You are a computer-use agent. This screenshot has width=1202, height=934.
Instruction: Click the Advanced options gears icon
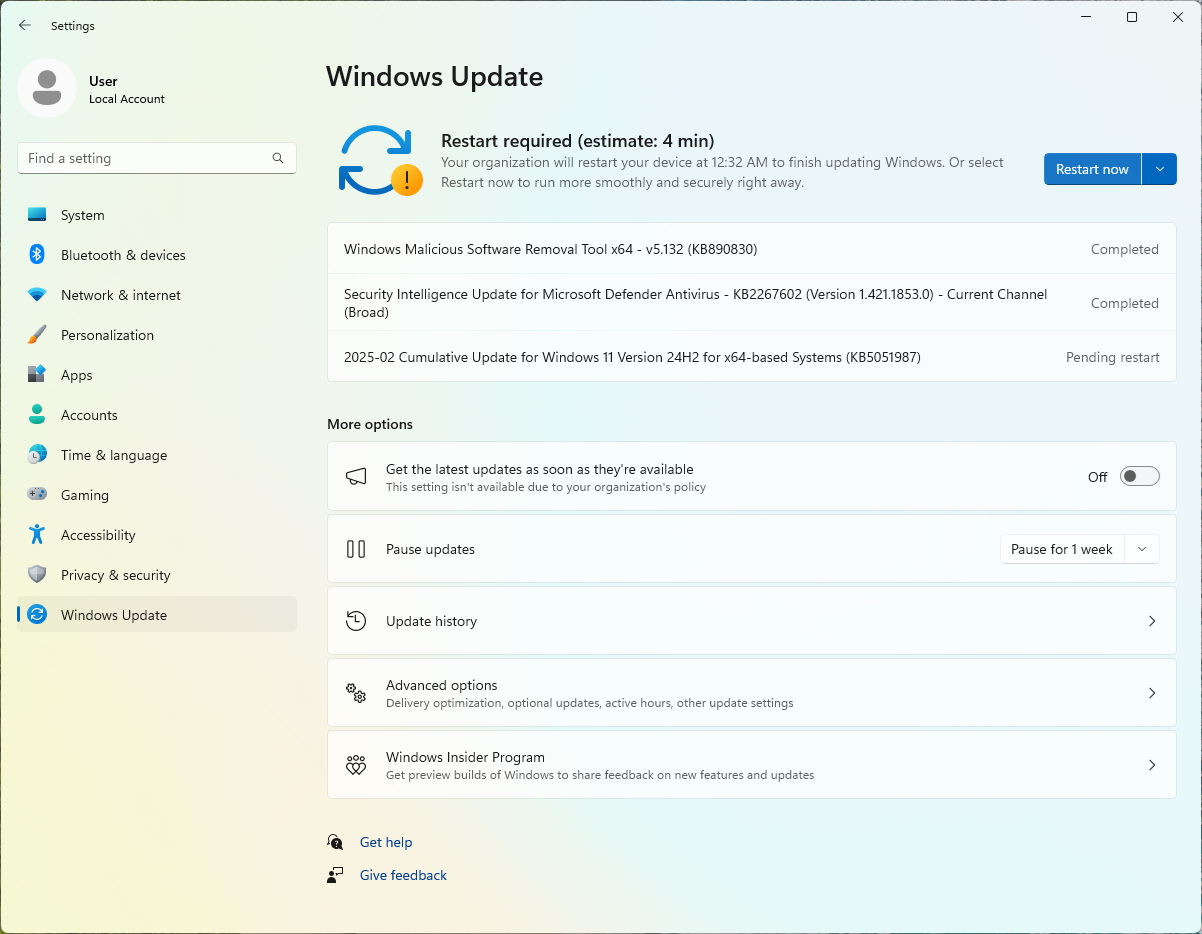point(356,693)
